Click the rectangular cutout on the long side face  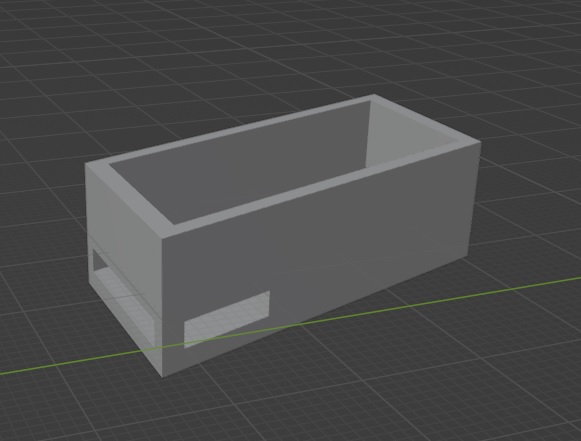(x=227, y=319)
